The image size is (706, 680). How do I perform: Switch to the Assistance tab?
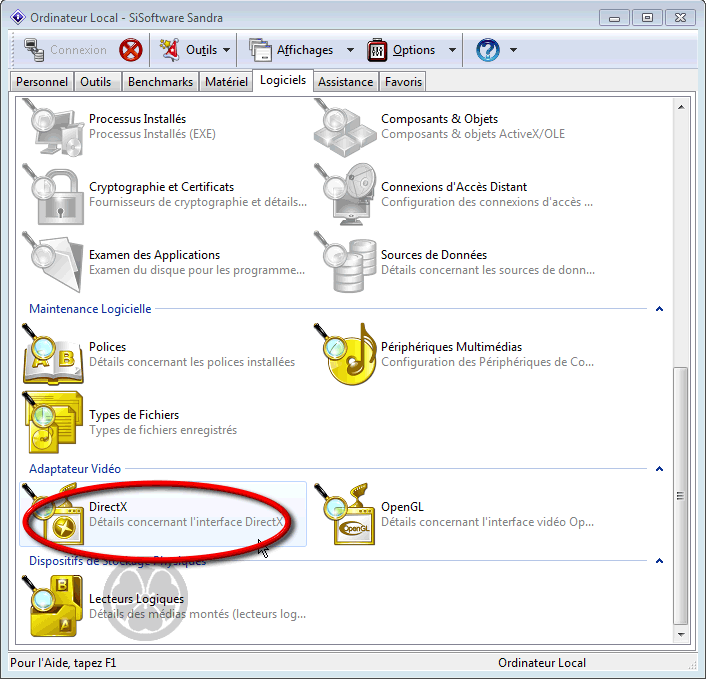click(x=345, y=82)
